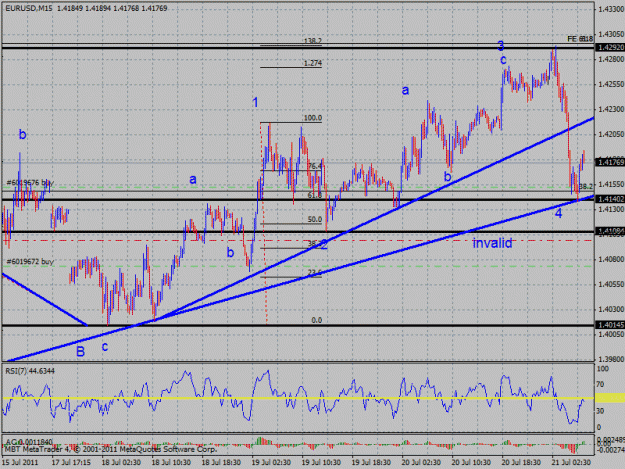
Task: Click the 1.42920 price tag on the axis
Action: pyautogui.click(x=611, y=47)
